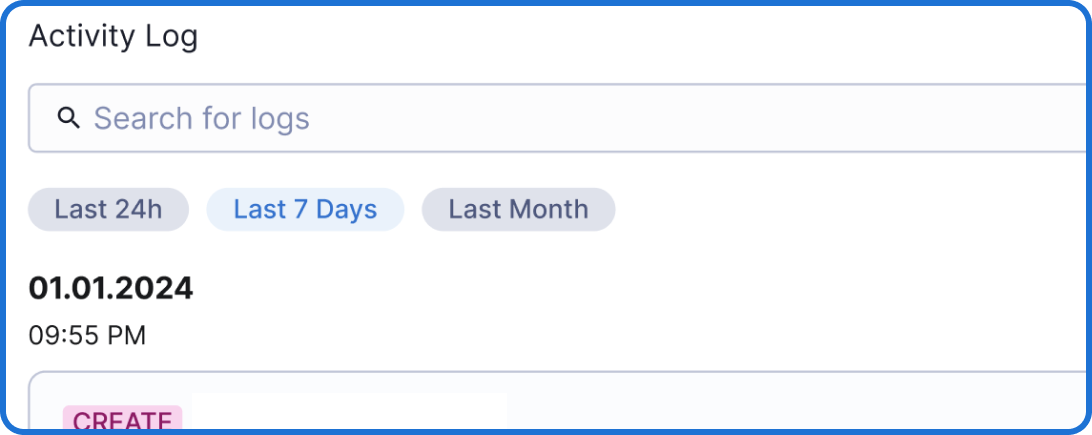Select the 09:55 PM timestamp
Image resolution: width=1092 pixels, height=435 pixels.
click(x=87, y=336)
